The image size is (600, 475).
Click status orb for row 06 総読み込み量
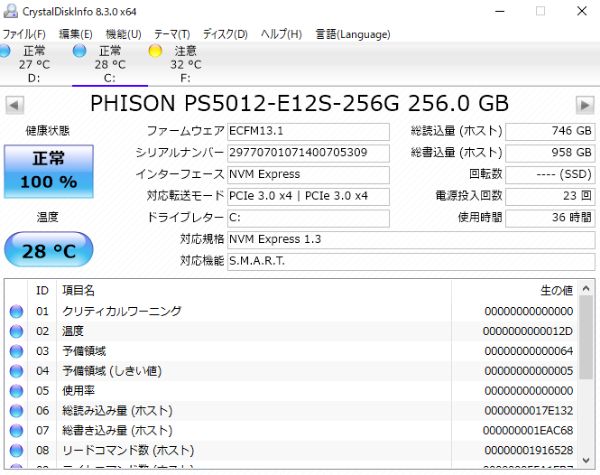click(16, 411)
